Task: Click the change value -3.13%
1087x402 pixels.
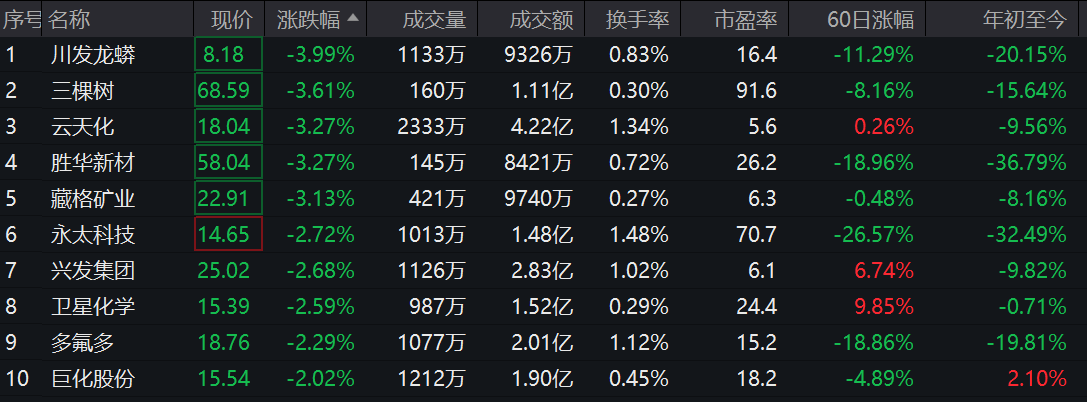Action: 320,199
